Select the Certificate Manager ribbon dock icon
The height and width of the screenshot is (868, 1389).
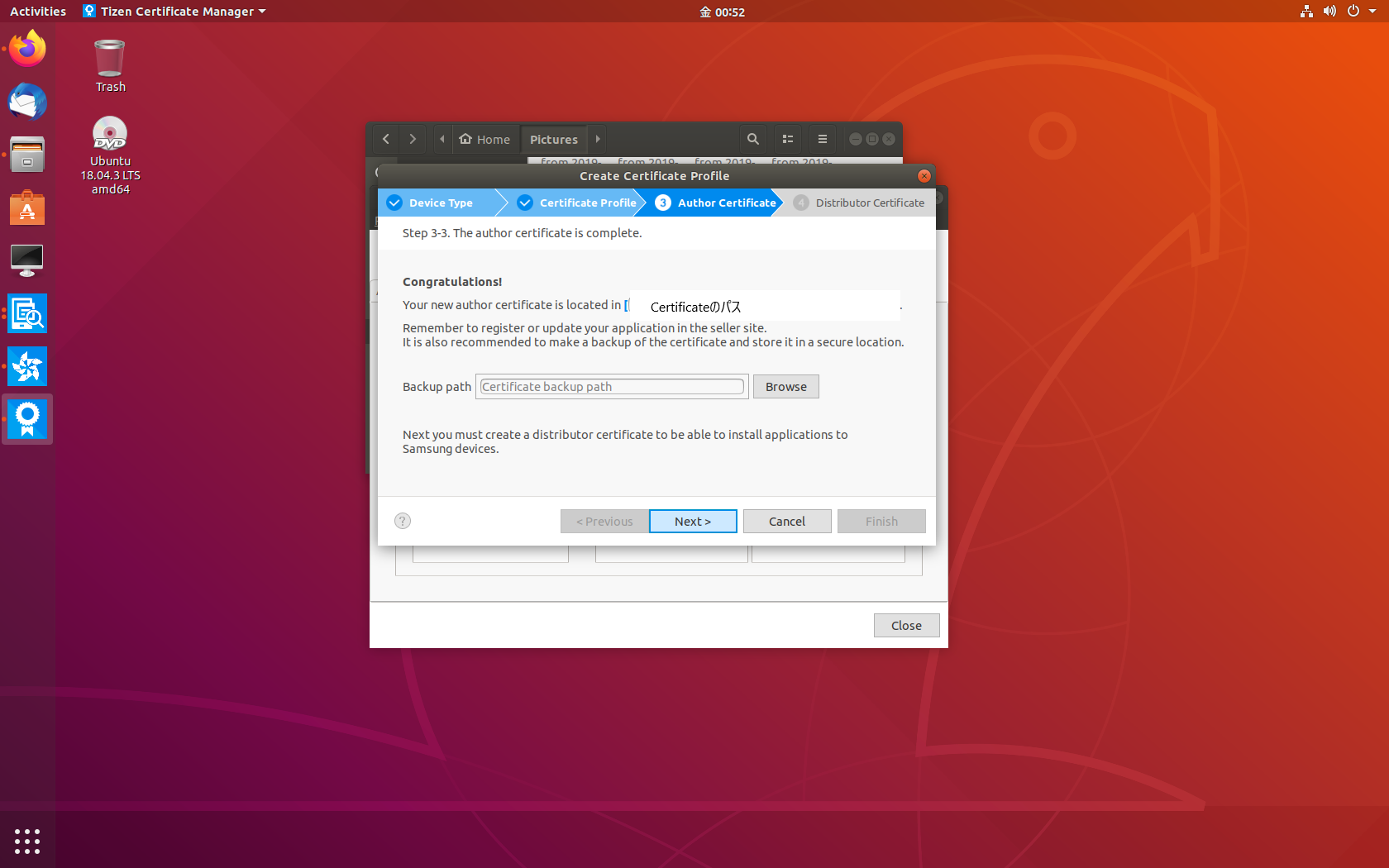click(27, 419)
